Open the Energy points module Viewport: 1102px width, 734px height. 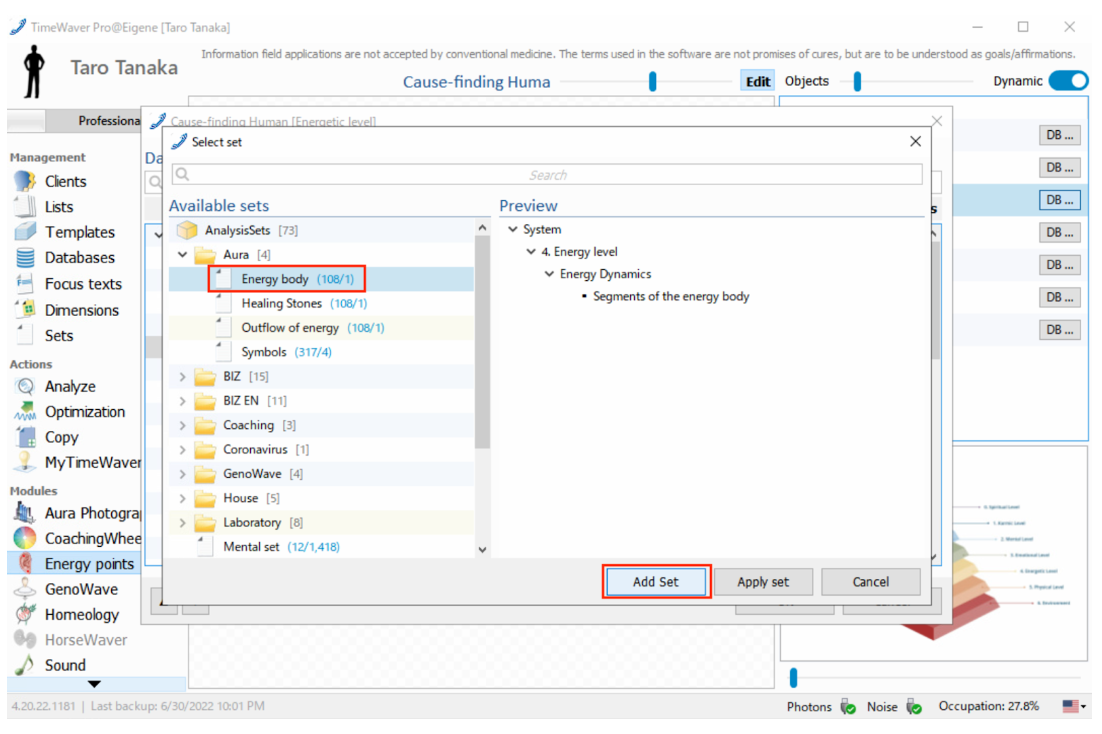(x=89, y=563)
